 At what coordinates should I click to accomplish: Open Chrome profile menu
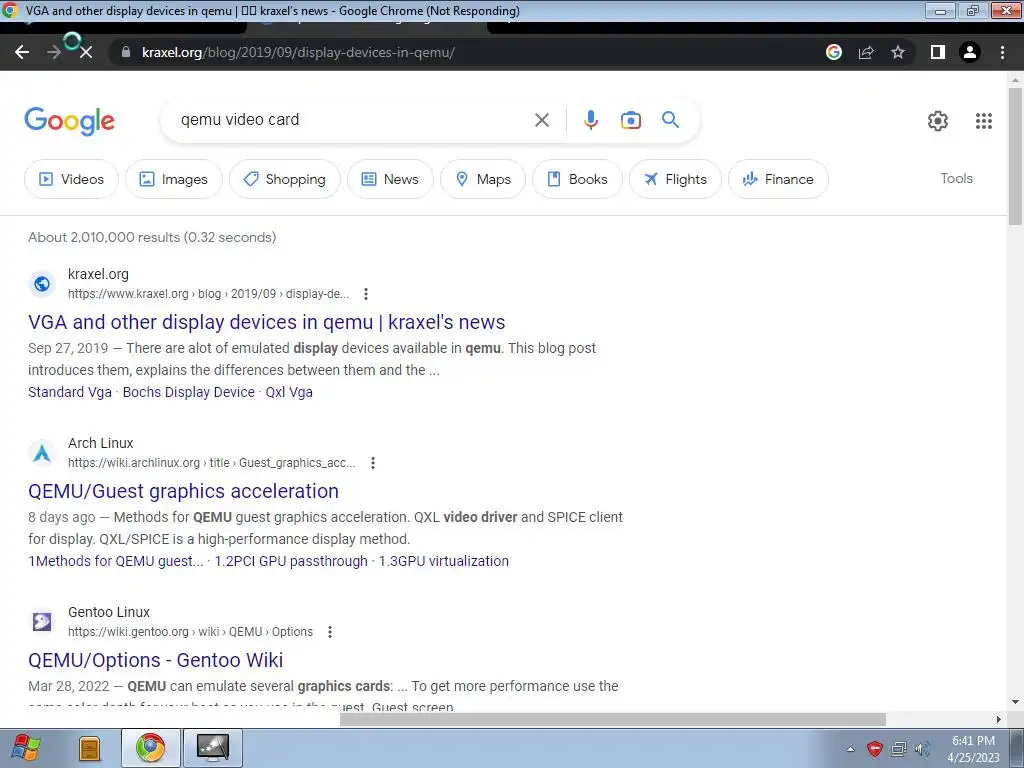[970, 52]
